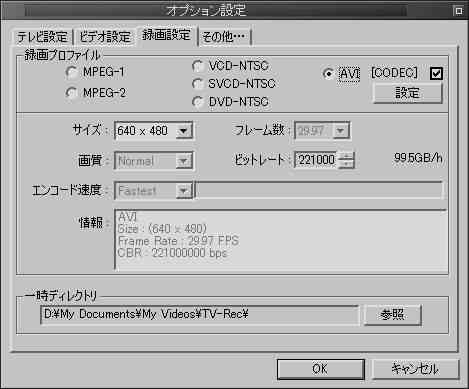Screen dimensions: 469x389
Task: Click the 参照 browse button
Action: [392, 315]
